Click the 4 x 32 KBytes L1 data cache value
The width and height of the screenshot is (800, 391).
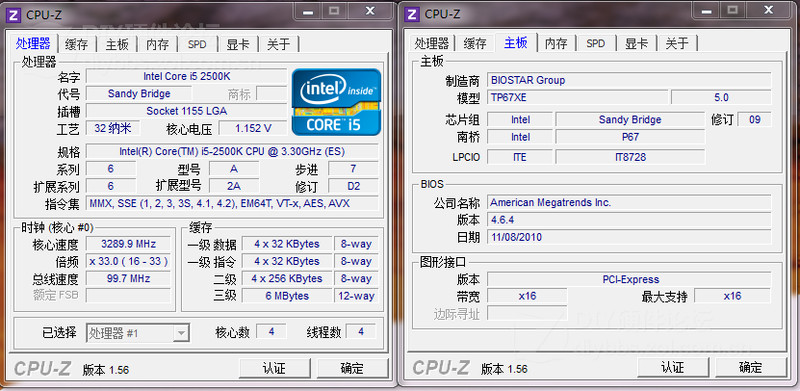click(287, 244)
